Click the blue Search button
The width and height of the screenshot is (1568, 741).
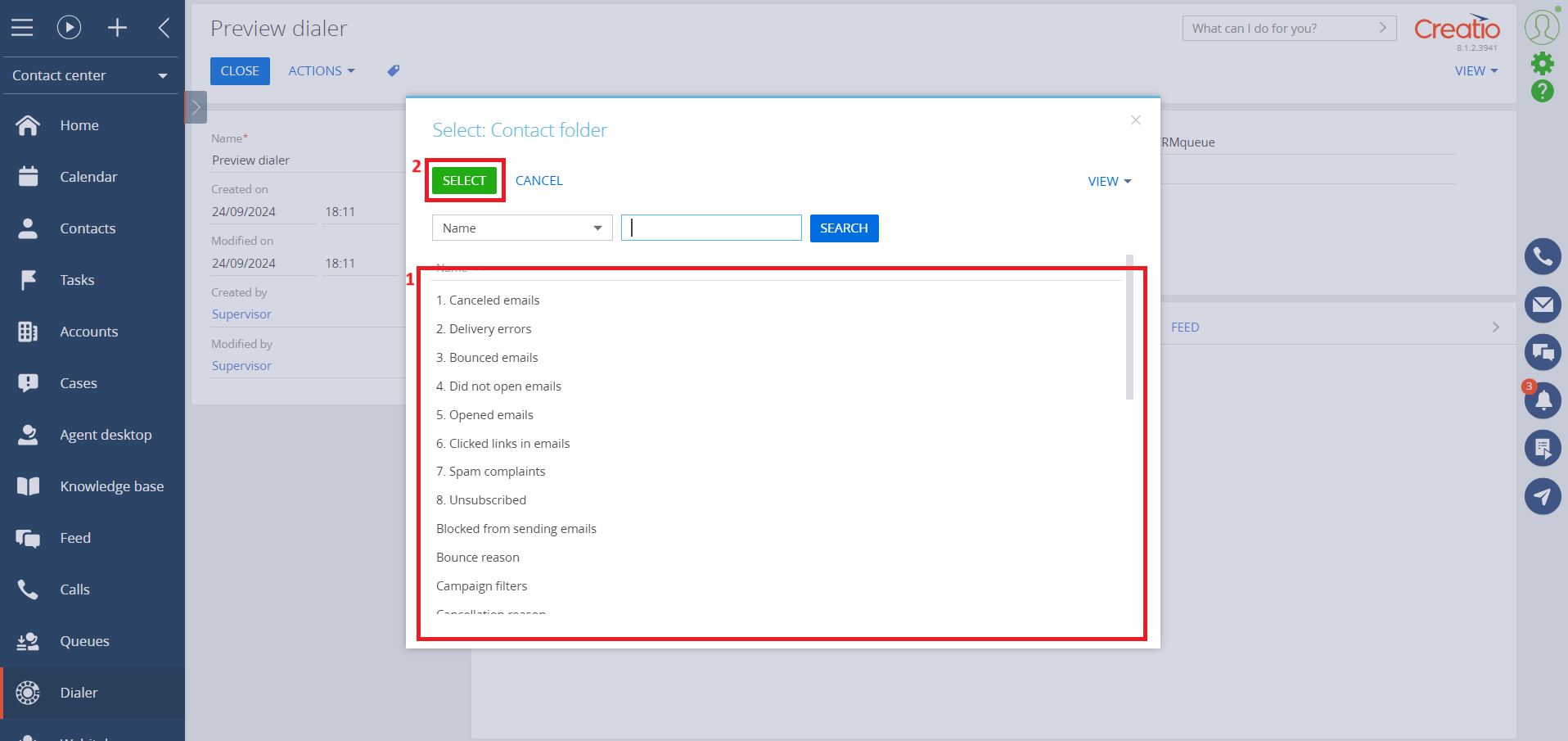coord(844,228)
